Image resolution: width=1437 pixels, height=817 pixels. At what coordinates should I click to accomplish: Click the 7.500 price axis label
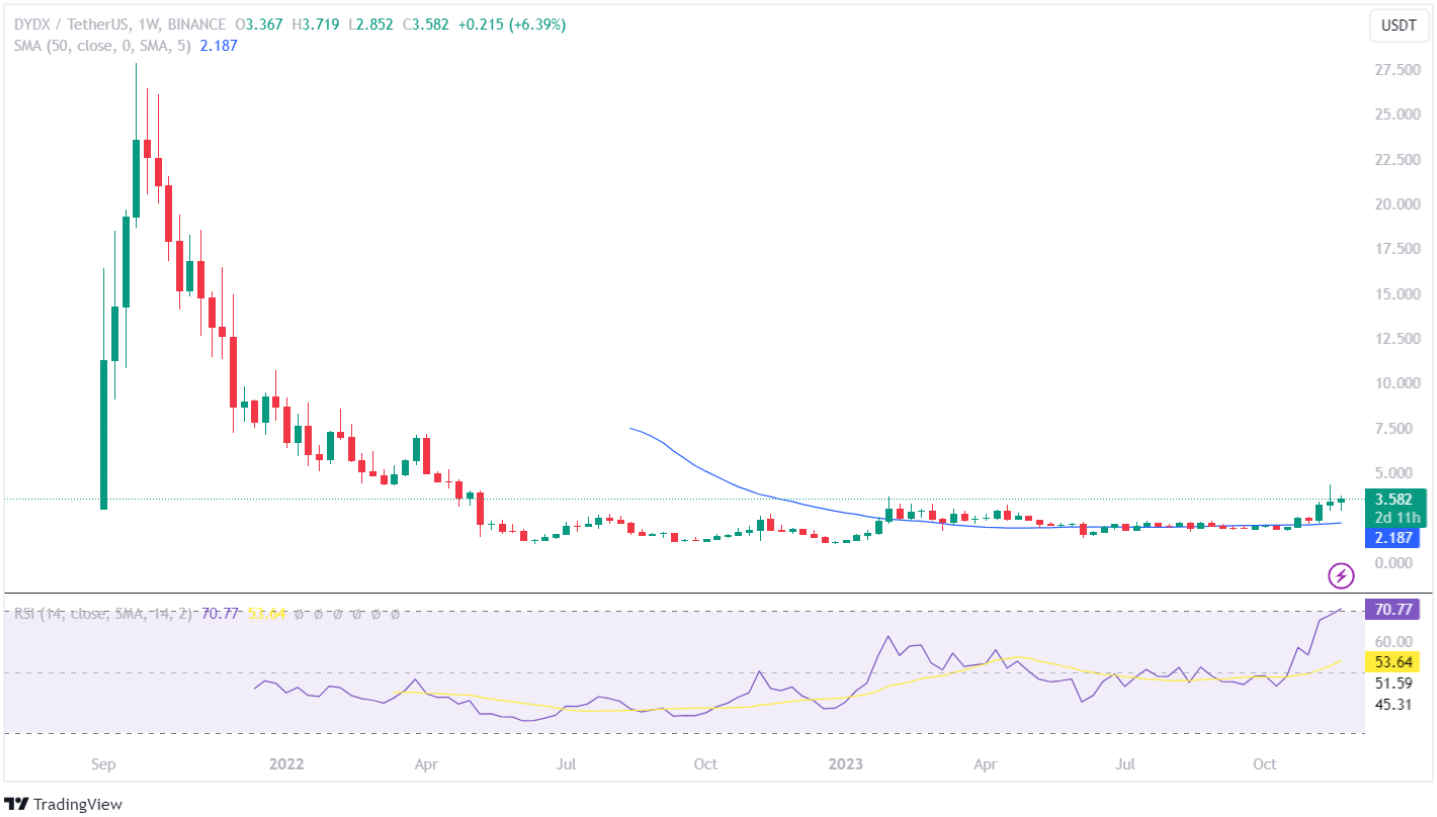point(1396,428)
